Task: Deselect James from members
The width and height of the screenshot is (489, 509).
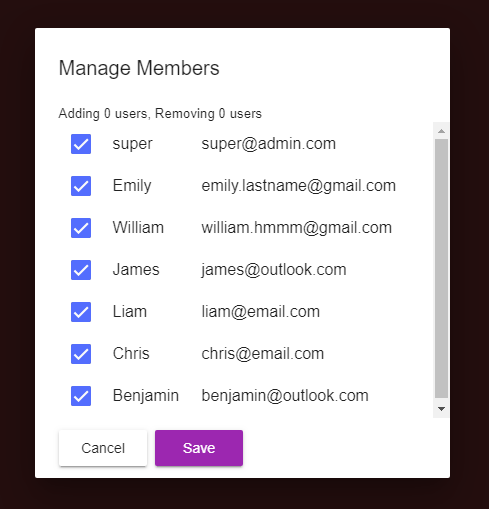Action: tap(81, 270)
